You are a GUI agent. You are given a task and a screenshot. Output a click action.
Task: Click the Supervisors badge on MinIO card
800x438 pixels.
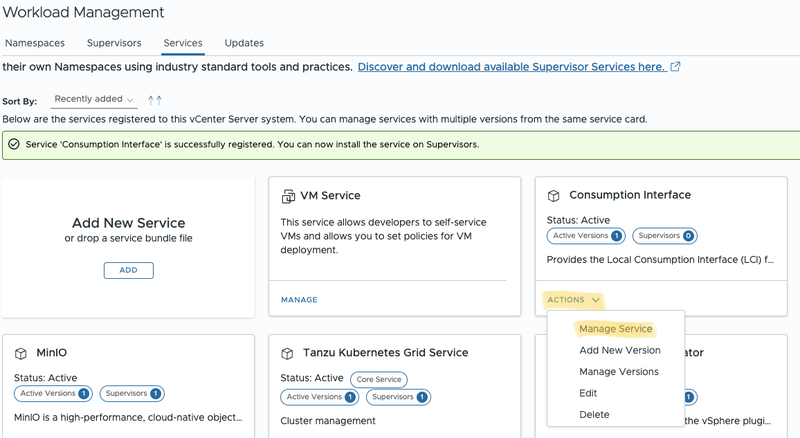pos(133,395)
